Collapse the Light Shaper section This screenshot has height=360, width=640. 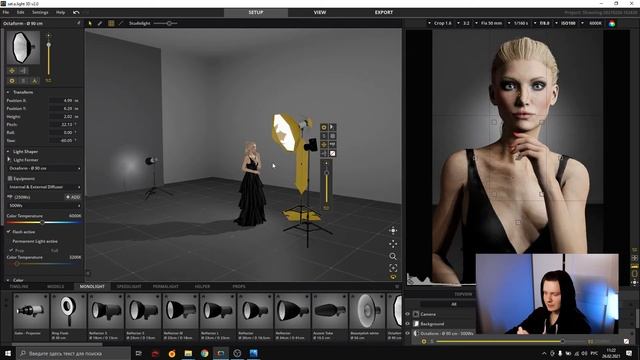tap(8, 151)
